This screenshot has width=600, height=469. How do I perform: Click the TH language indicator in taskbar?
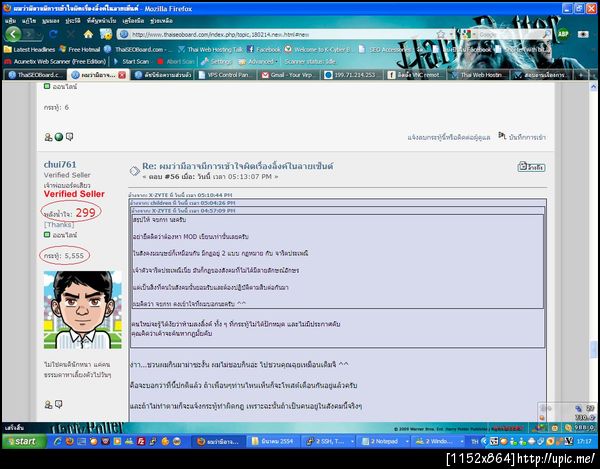click(x=474, y=441)
